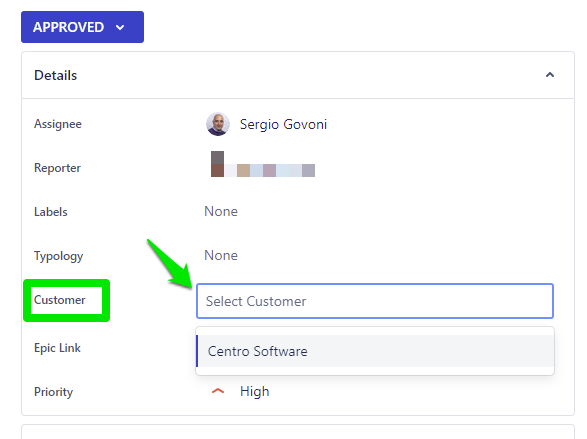Viewport: 587px width, 439px height.
Task: Open the APPROVED status dropdown
Action: pos(82,27)
